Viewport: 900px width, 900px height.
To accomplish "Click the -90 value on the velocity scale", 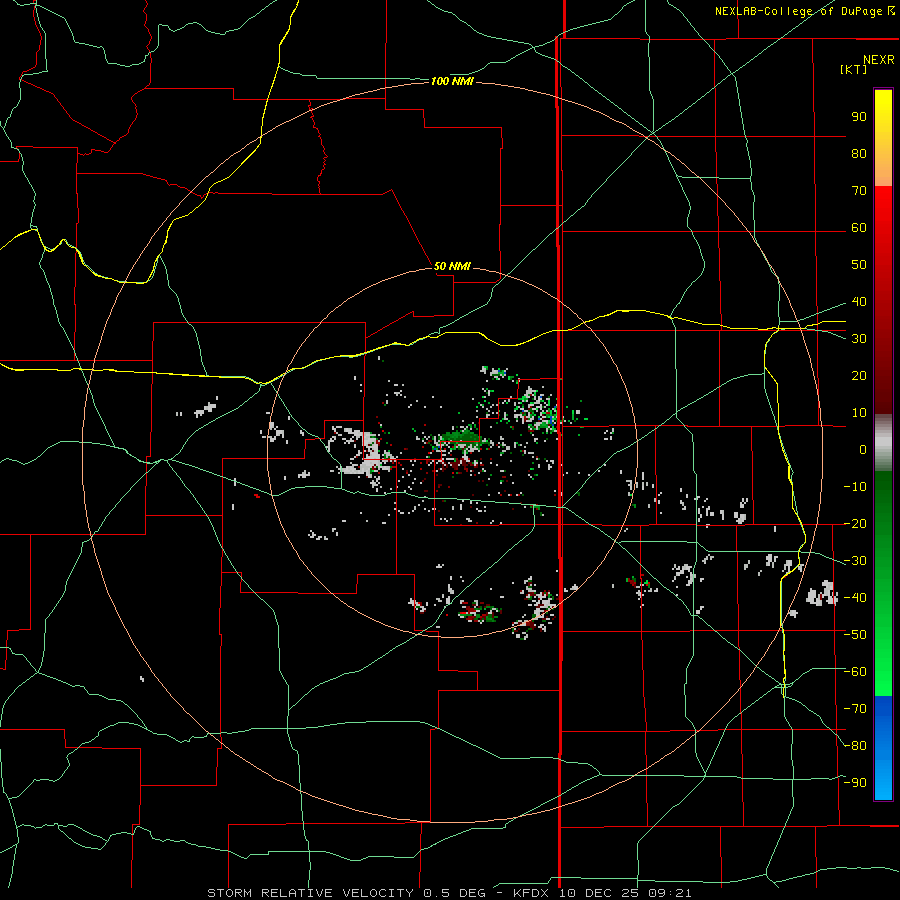I will [x=855, y=783].
